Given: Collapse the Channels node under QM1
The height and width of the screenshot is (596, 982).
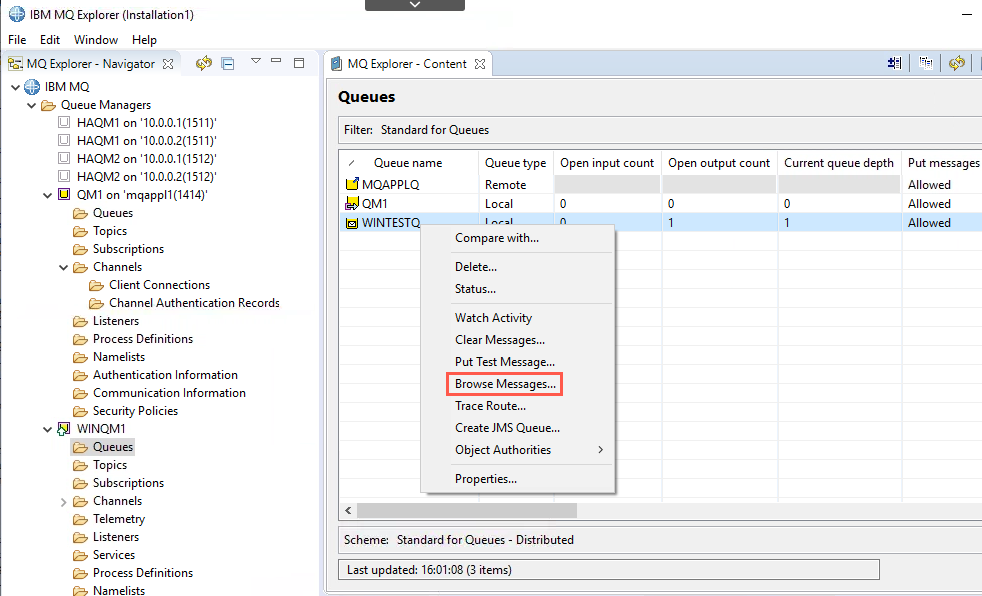Looking at the screenshot, I should (x=63, y=267).
